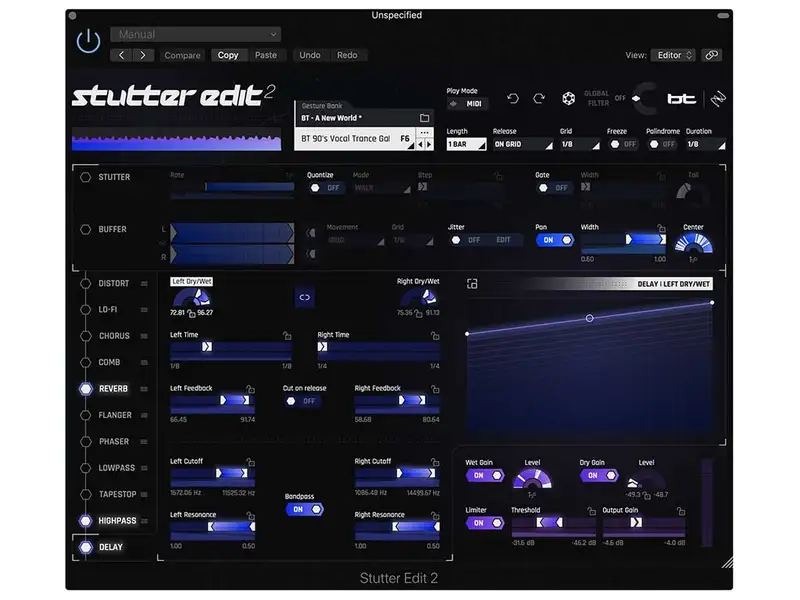800x600 pixels.
Task: Click lock icon beside Output Gain
Action: coord(681,511)
